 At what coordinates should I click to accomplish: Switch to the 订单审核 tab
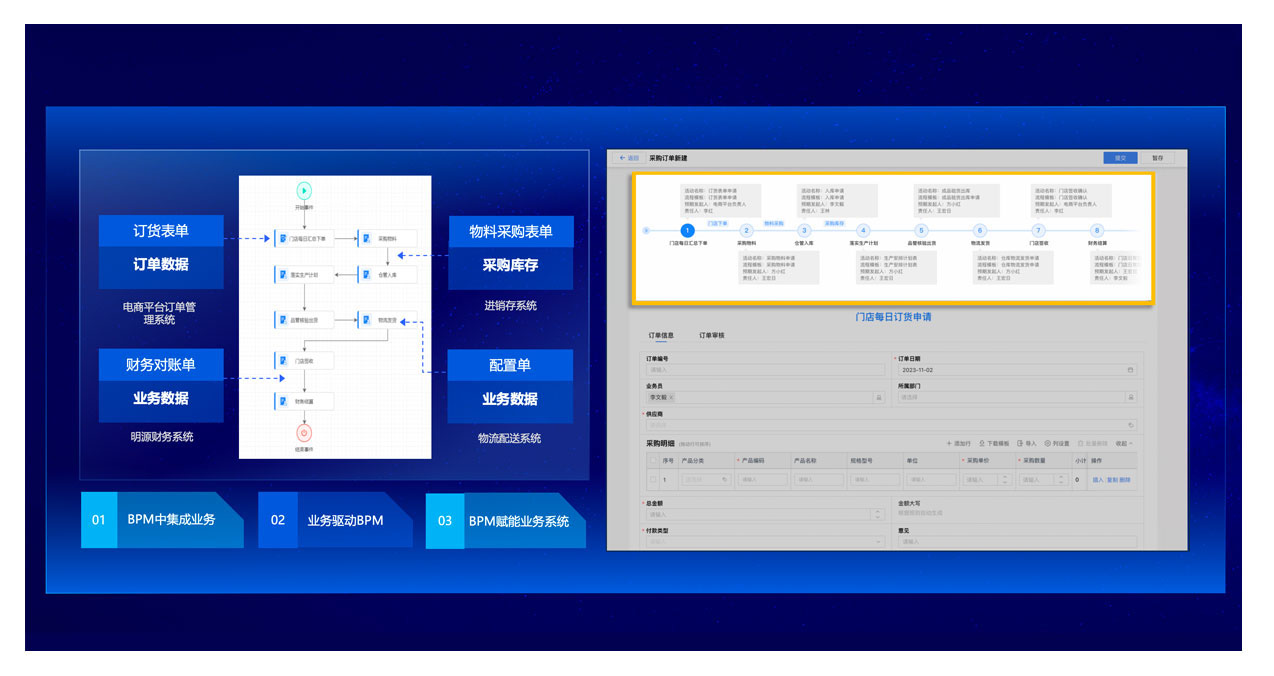[712, 336]
